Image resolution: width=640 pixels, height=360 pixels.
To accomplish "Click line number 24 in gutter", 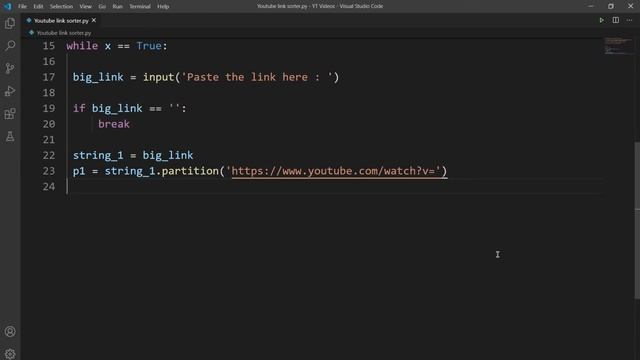I will tap(49, 187).
